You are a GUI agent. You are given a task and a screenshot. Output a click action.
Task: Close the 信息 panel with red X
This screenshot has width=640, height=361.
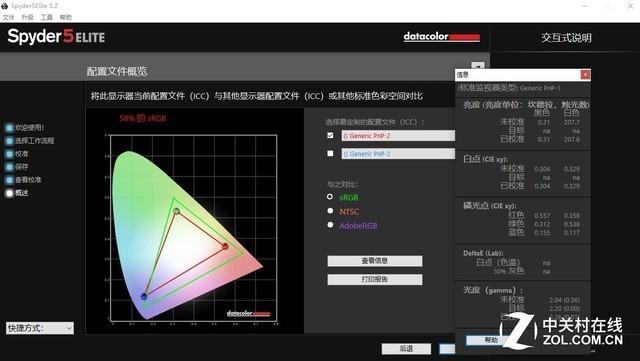(585, 74)
